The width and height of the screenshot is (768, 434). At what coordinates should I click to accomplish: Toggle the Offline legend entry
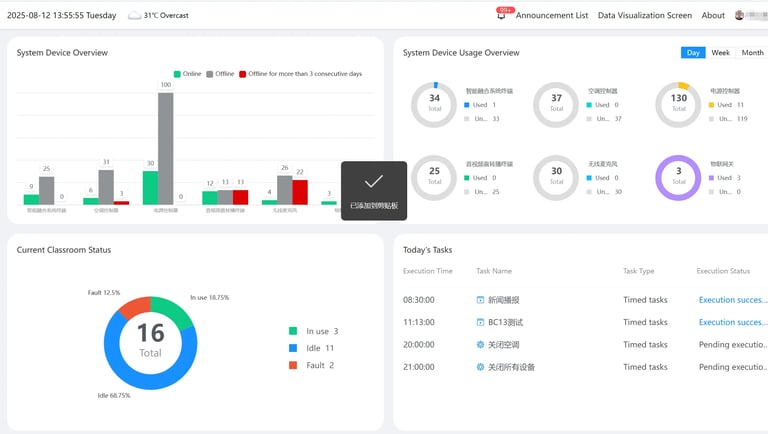click(220, 74)
